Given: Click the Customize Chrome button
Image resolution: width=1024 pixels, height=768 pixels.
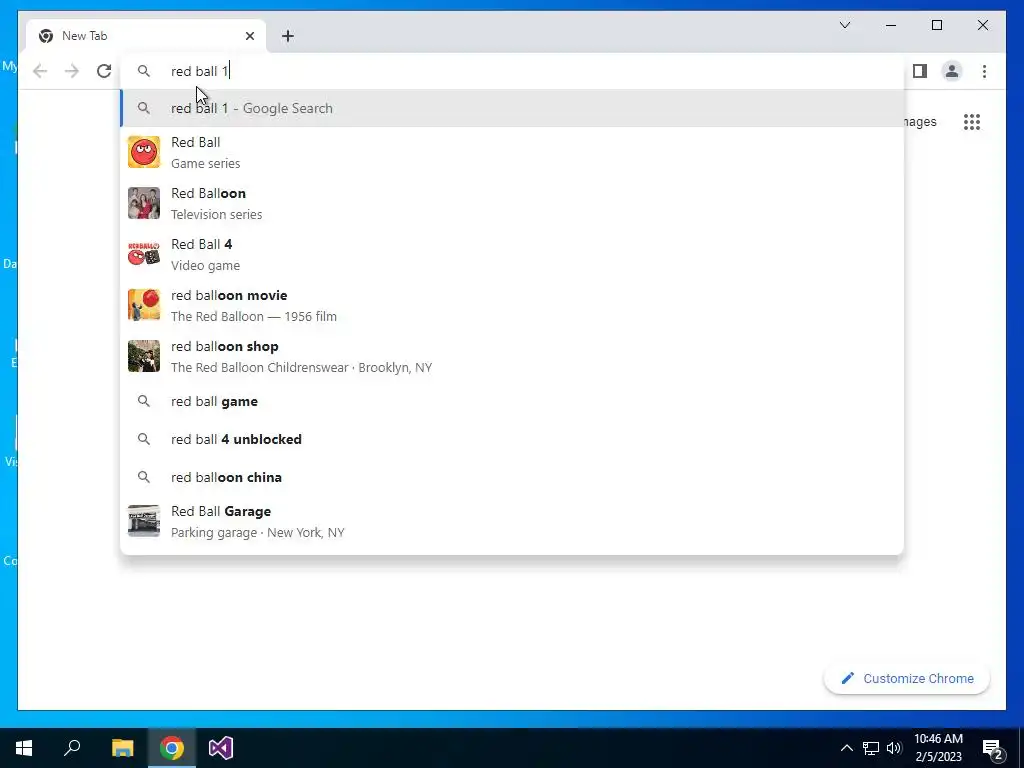Looking at the screenshot, I should coord(906,679).
